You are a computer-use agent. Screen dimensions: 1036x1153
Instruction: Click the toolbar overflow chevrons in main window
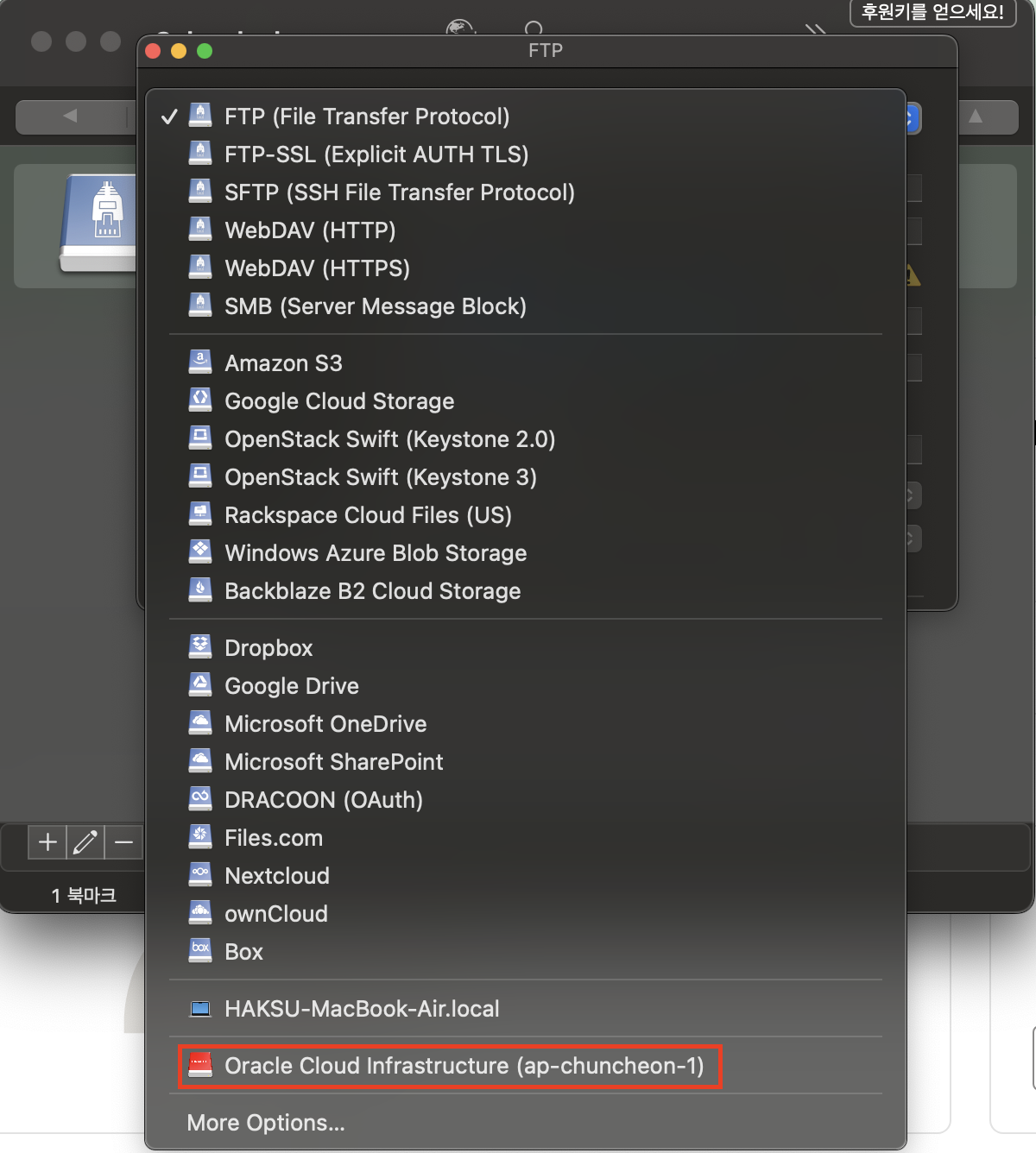pos(816,29)
